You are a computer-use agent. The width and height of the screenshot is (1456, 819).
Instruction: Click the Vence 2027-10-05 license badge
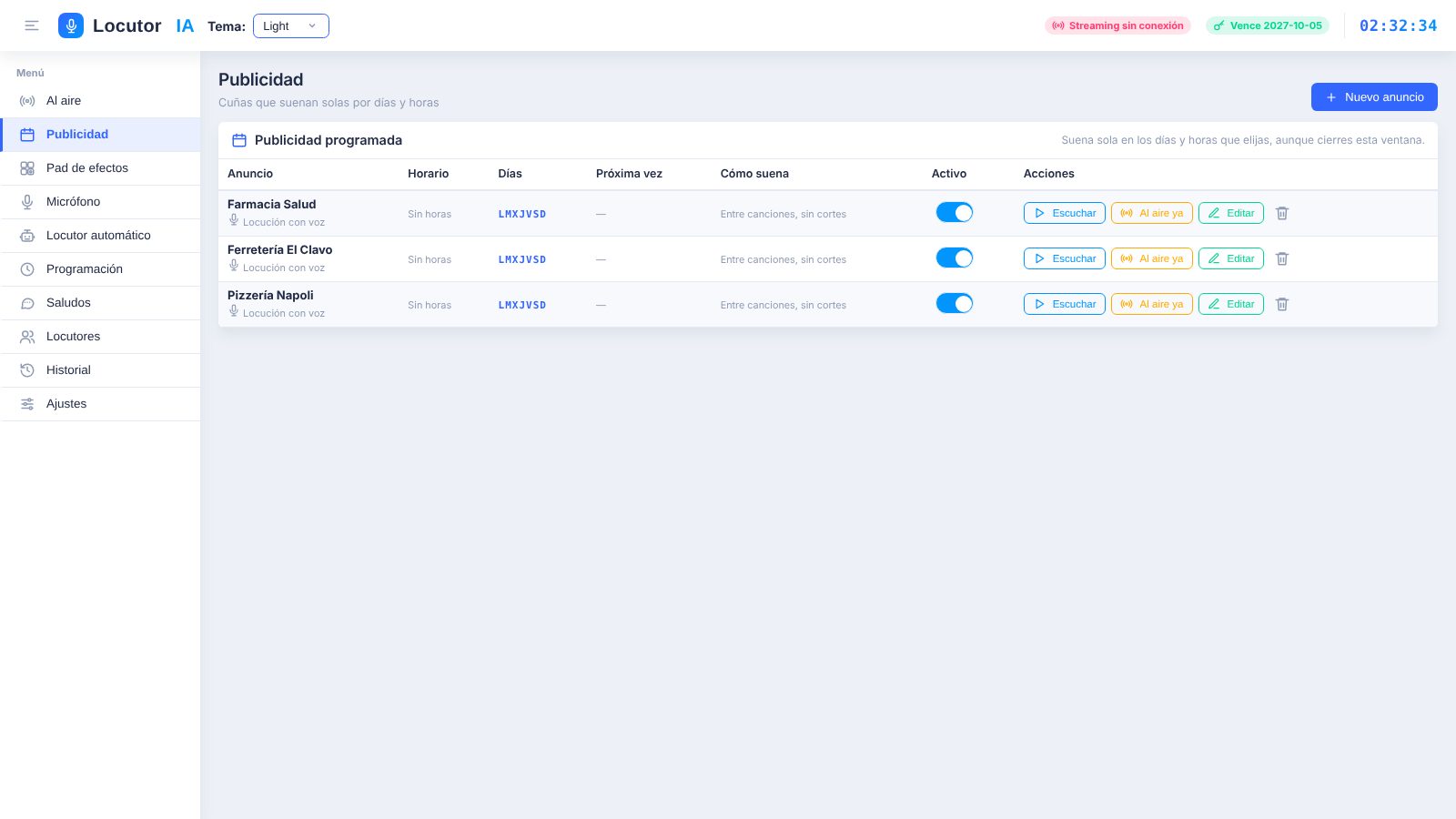[1268, 25]
